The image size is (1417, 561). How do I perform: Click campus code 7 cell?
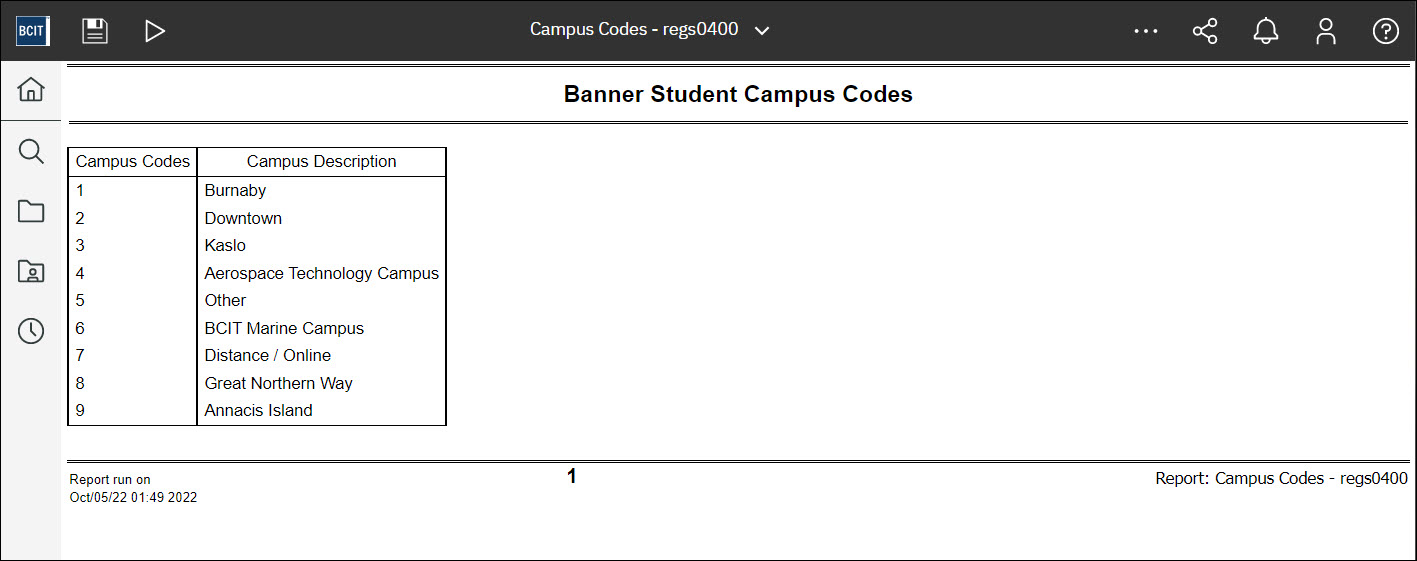click(x=133, y=355)
